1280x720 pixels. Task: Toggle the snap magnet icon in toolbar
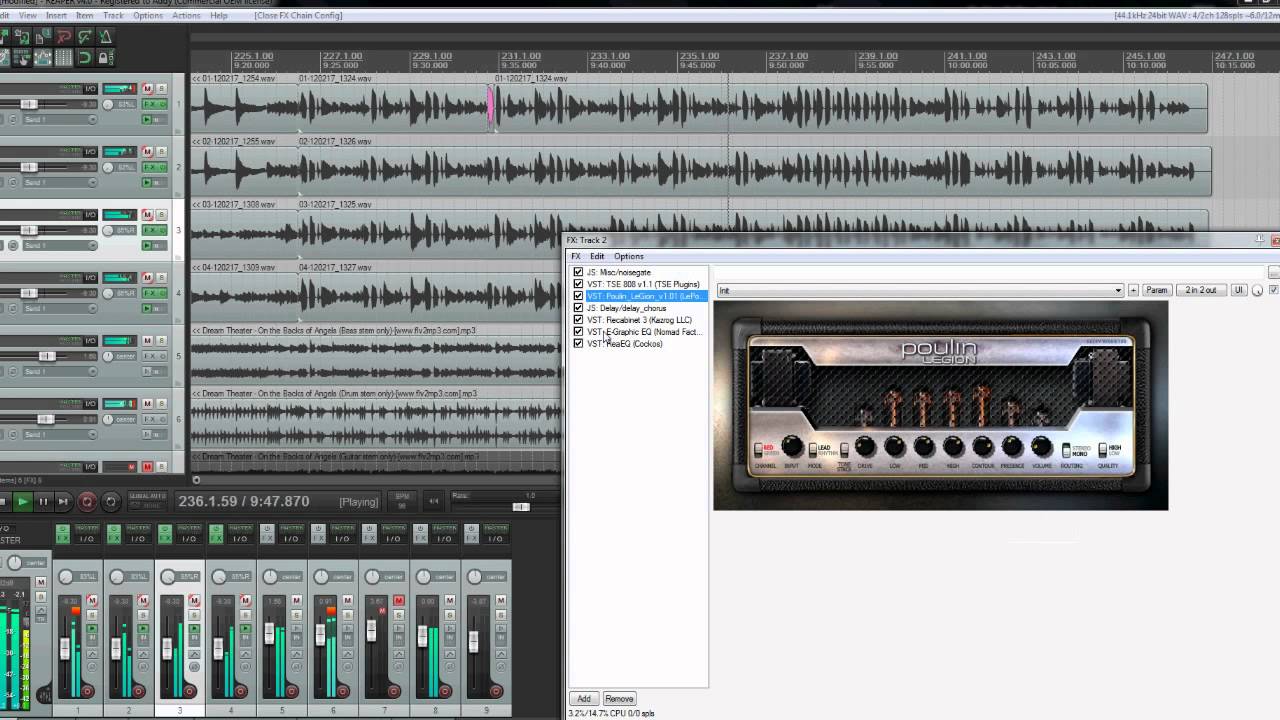point(85,57)
